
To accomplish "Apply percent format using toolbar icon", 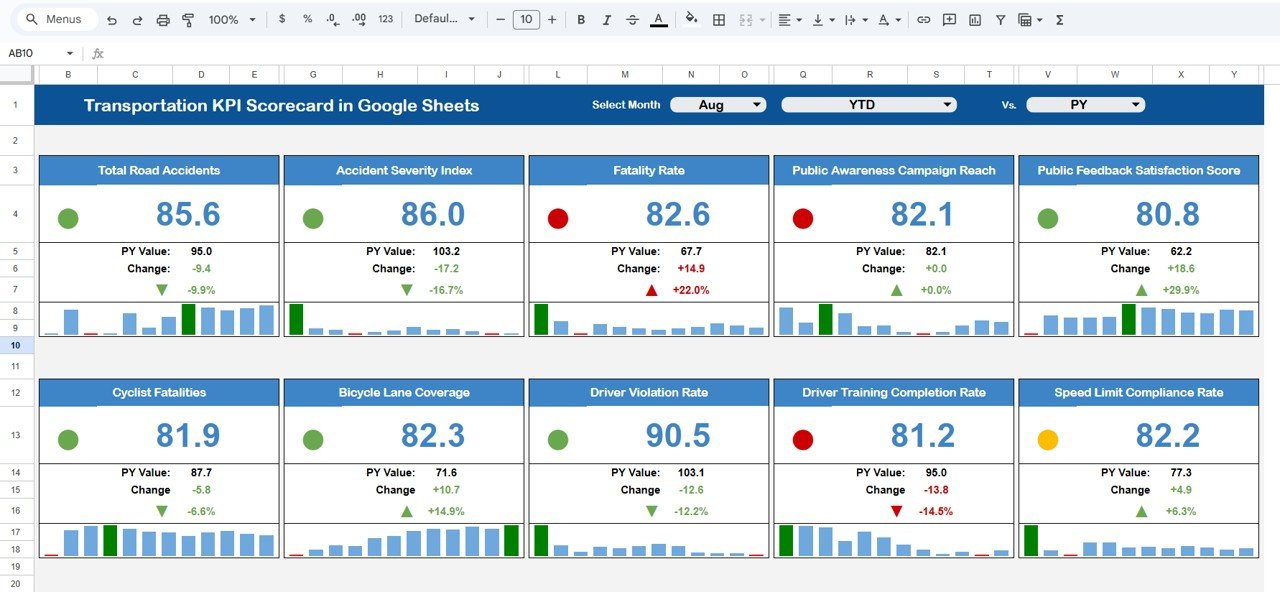I will click(x=307, y=19).
